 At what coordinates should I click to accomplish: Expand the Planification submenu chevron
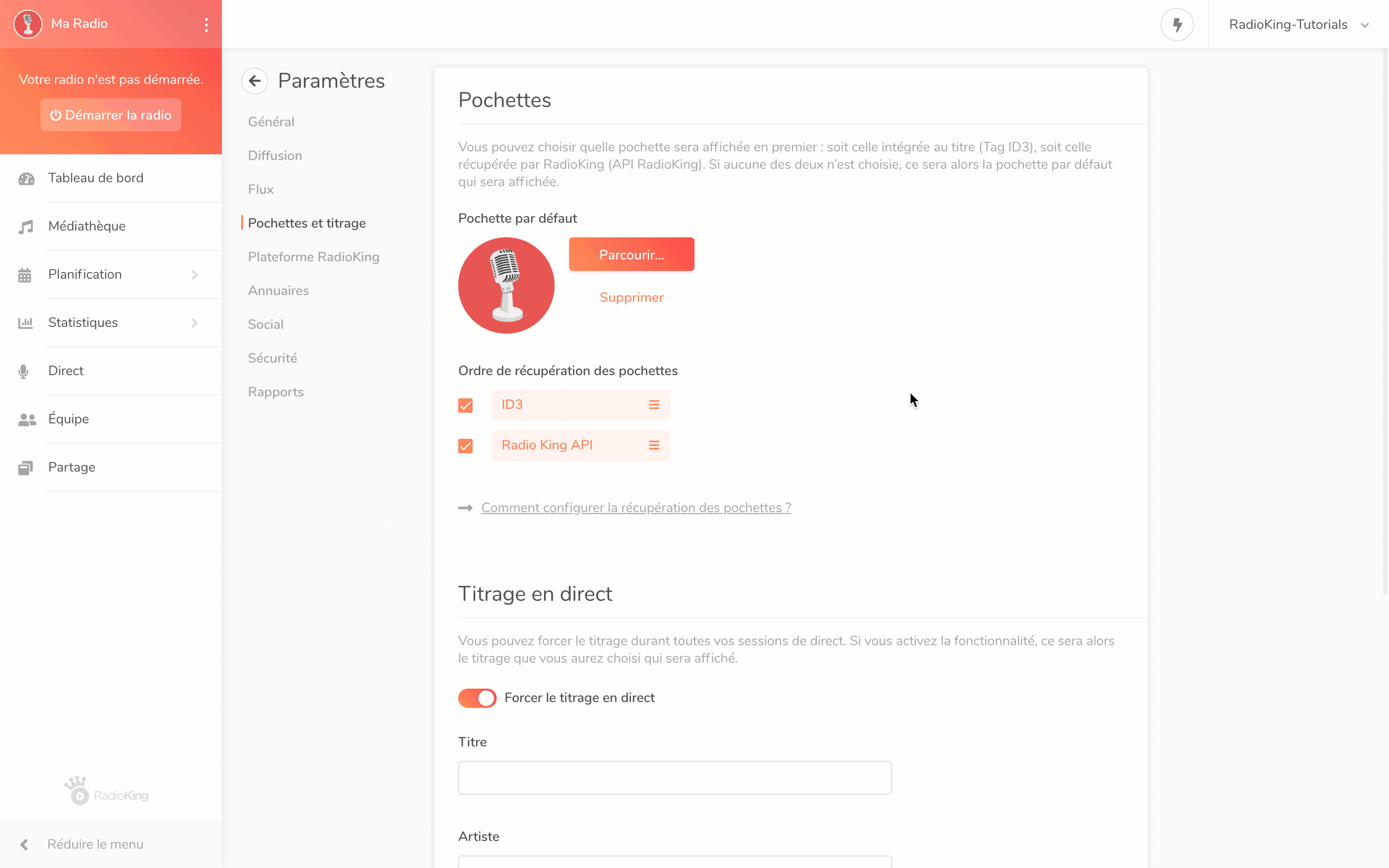(194, 275)
